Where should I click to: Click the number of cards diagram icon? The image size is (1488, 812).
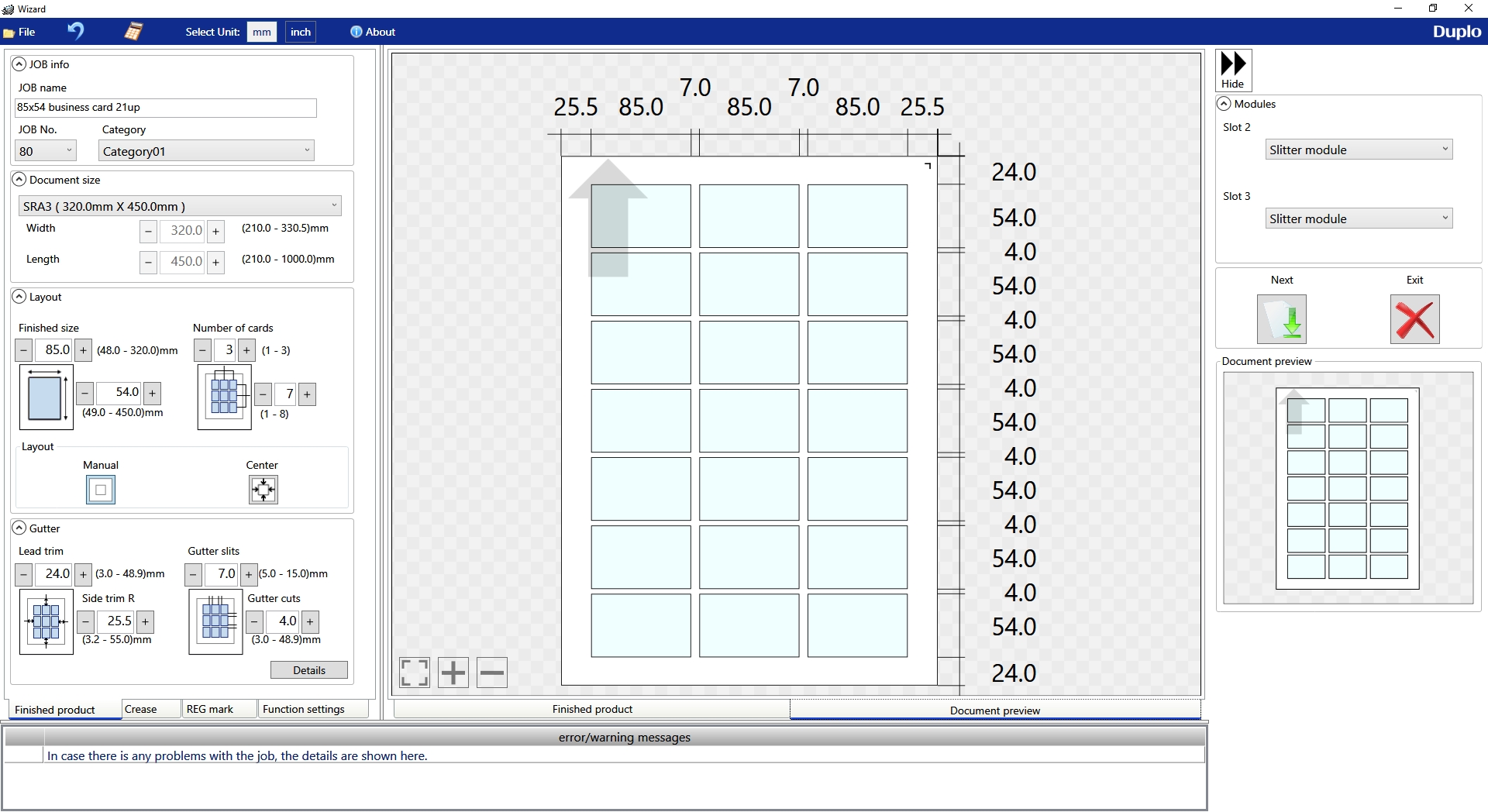tap(225, 397)
